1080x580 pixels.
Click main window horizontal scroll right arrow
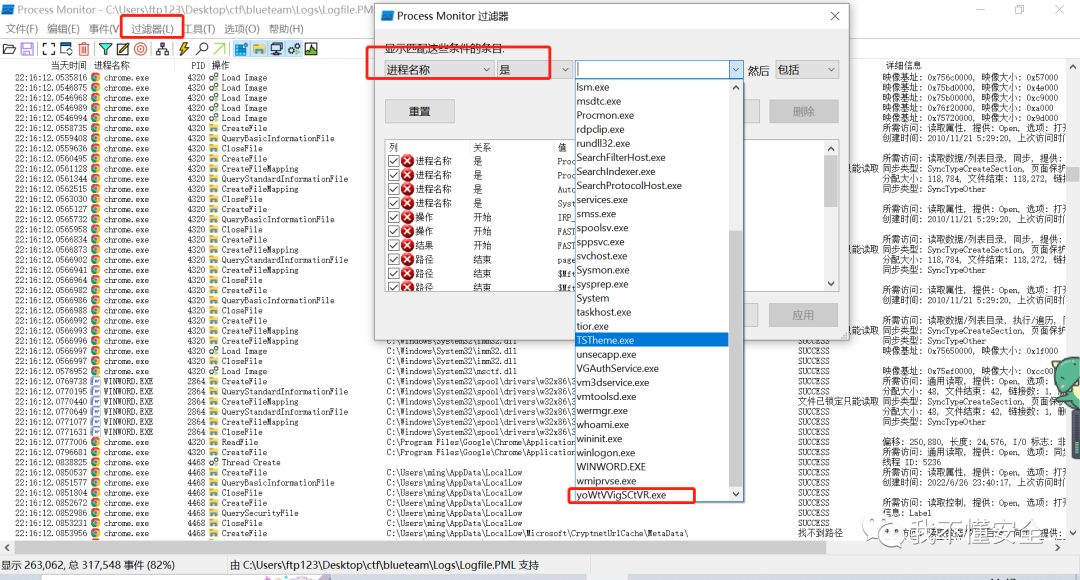coord(1058,548)
